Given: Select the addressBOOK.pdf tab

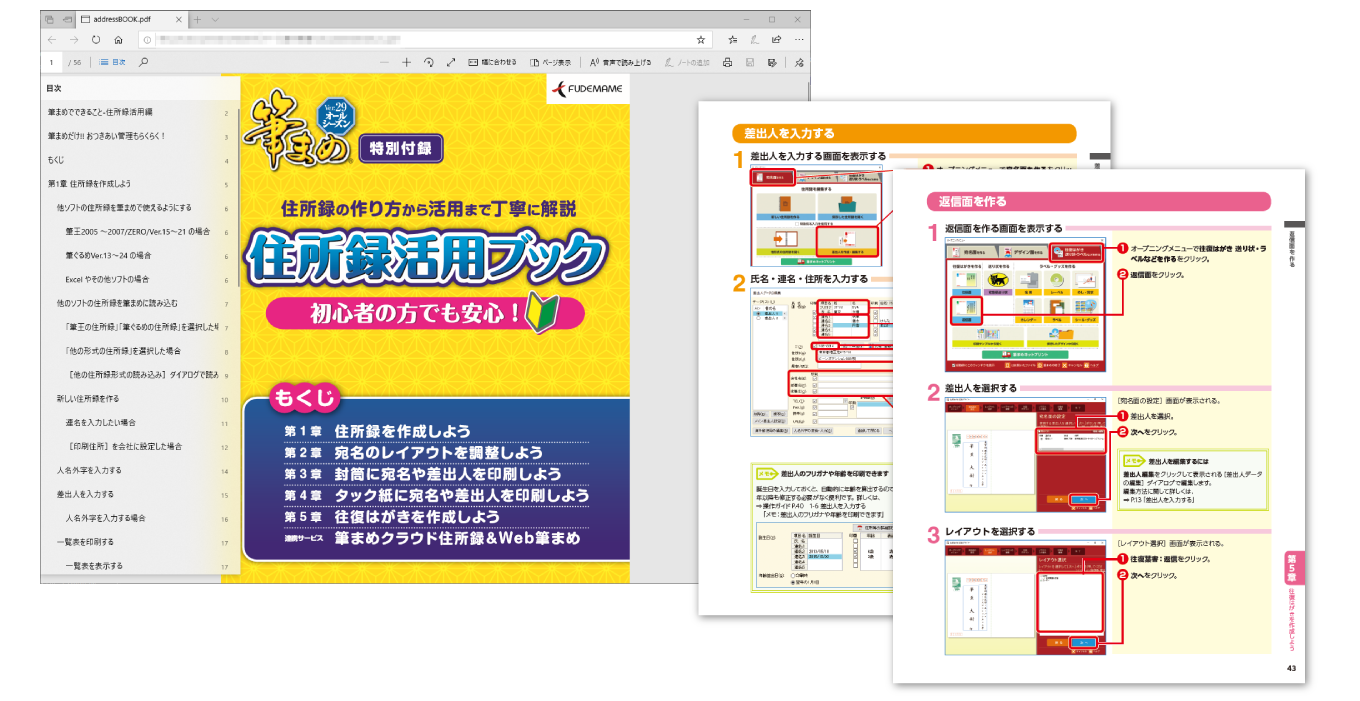Looking at the screenshot, I should [x=133, y=19].
